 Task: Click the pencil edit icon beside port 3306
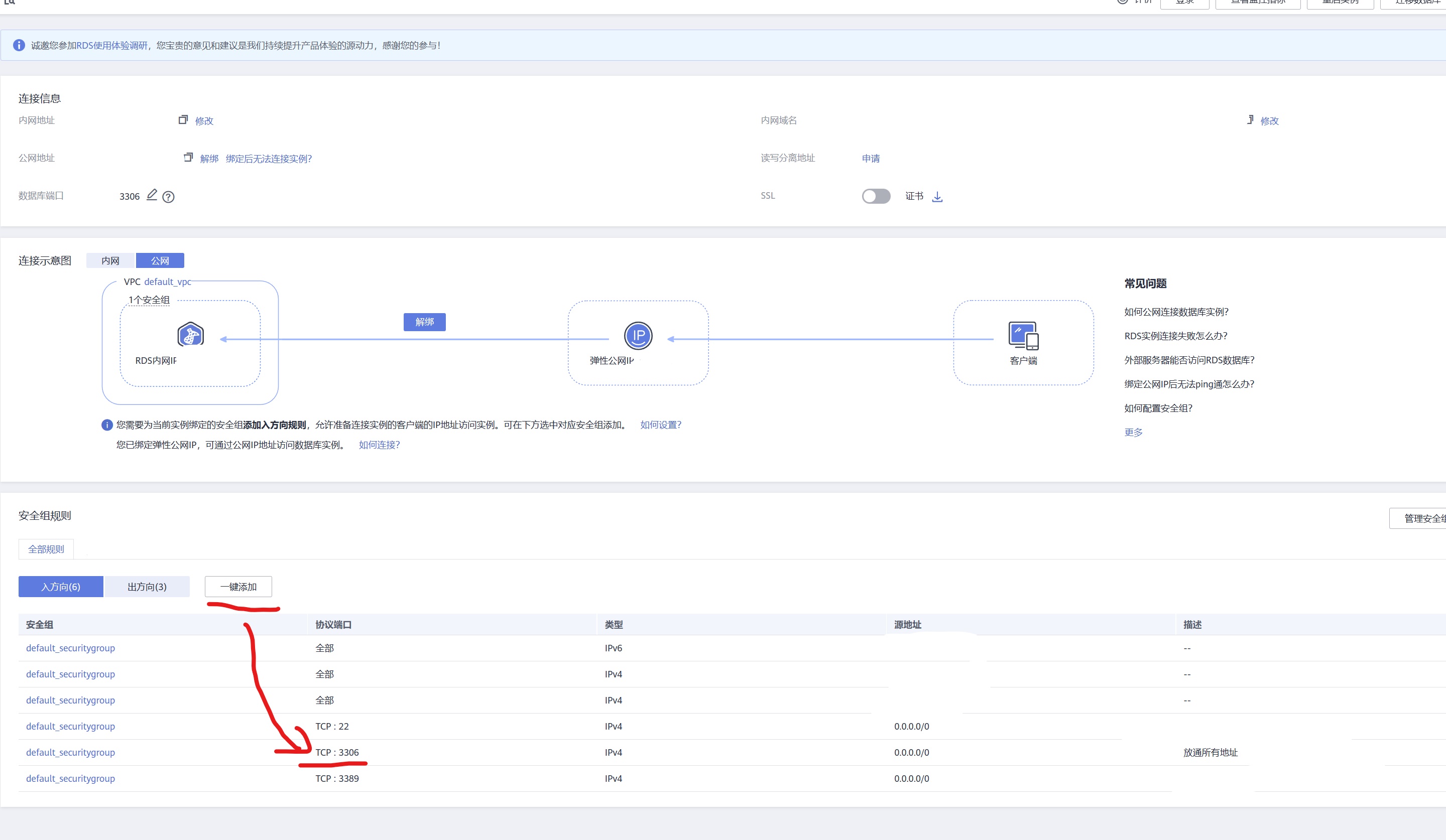[x=152, y=195]
